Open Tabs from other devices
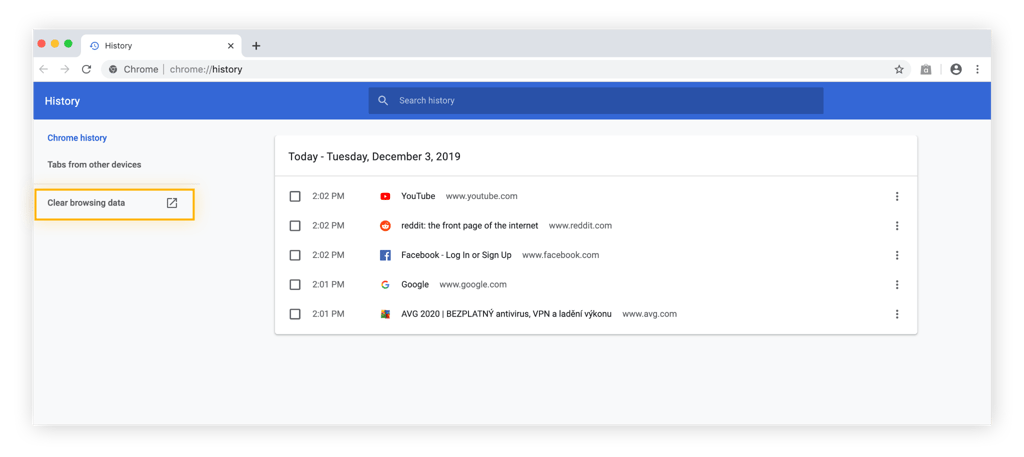1024x457 pixels. [94, 164]
